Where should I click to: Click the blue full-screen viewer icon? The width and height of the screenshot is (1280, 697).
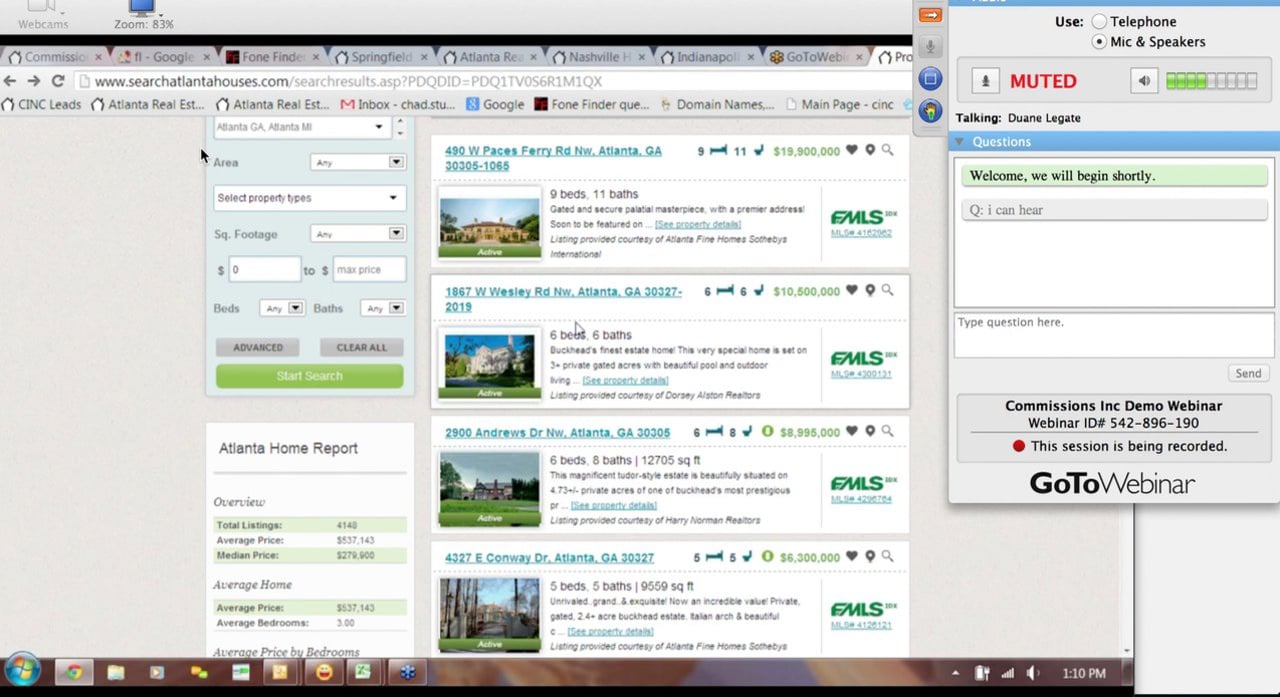click(930, 78)
